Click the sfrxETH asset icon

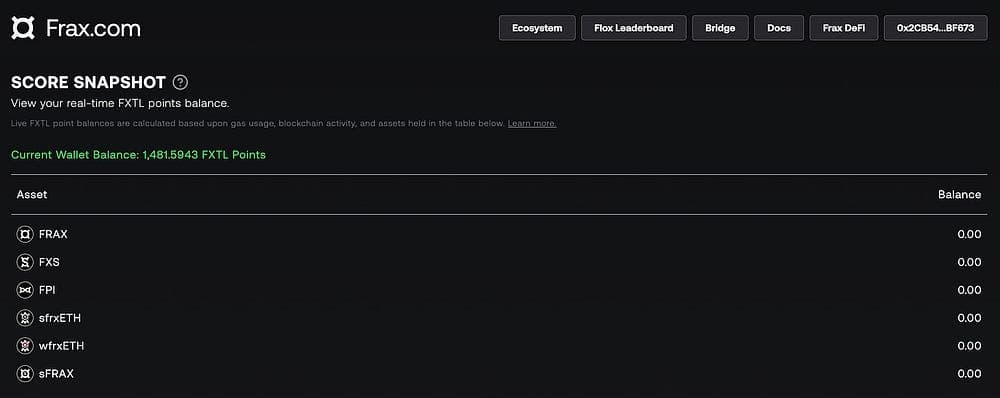[x=25, y=318]
